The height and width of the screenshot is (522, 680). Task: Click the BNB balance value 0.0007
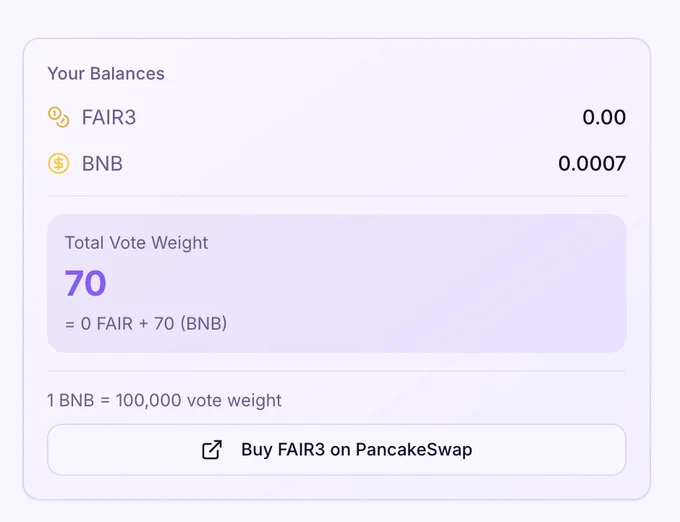[592, 164]
